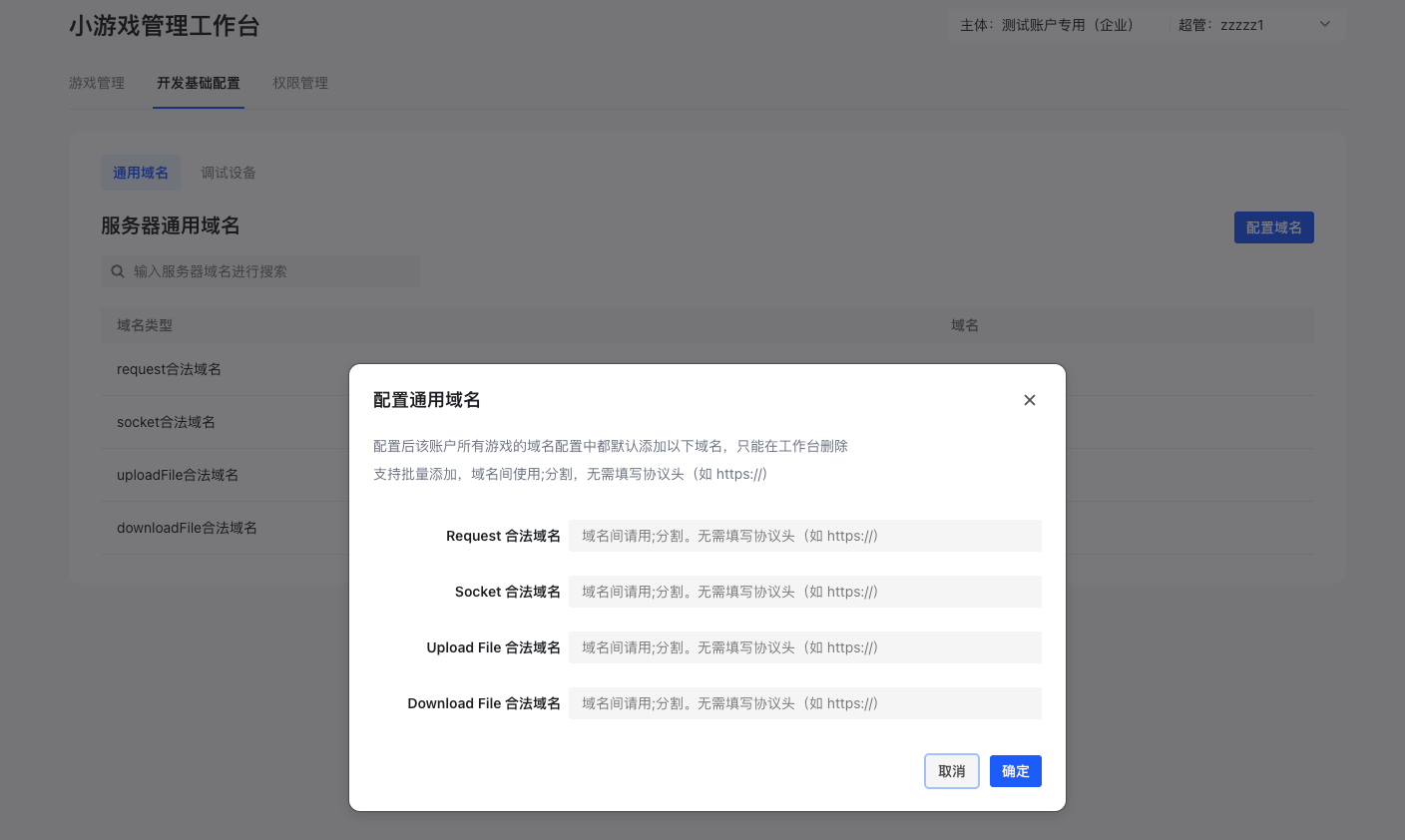Select the 开发基础配置 tab
This screenshot has height=840, width=1405.
click(198, 83)
